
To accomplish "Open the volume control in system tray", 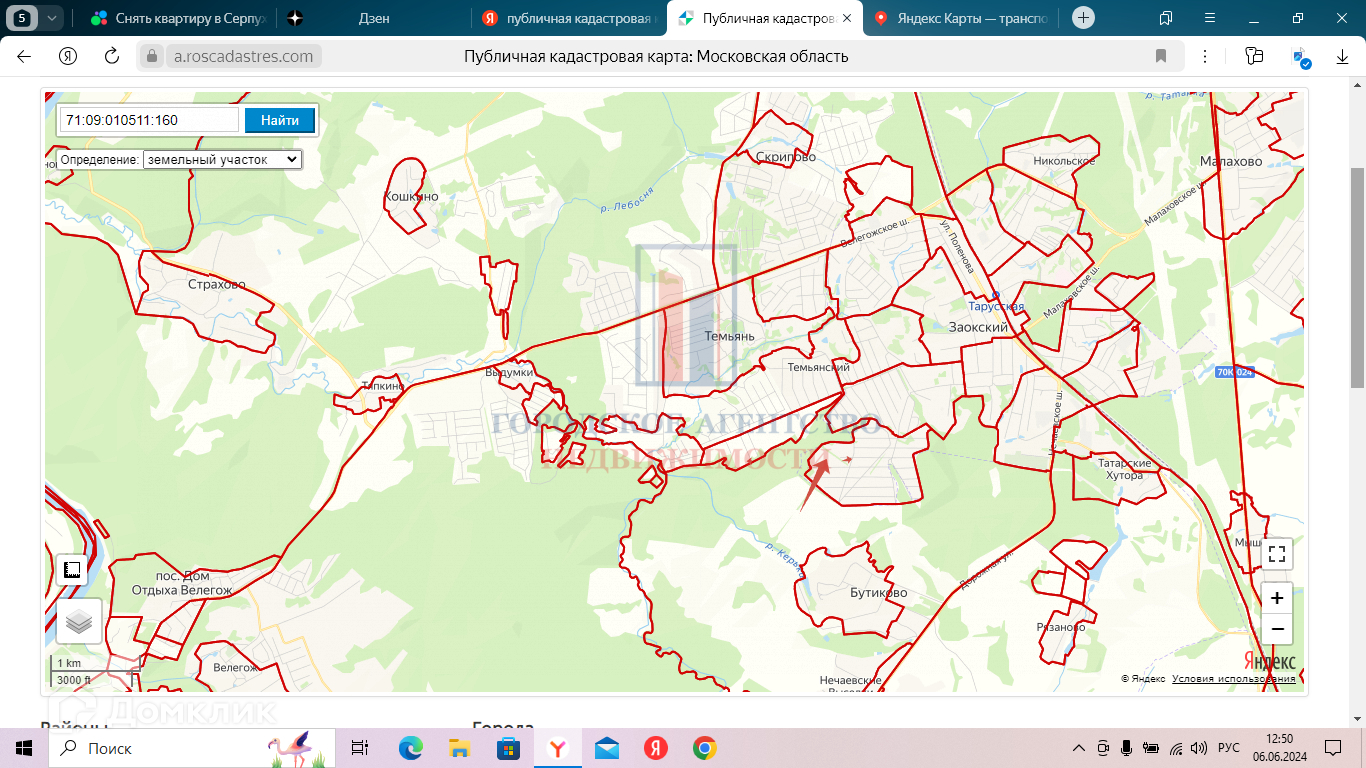I will 1199,748.
